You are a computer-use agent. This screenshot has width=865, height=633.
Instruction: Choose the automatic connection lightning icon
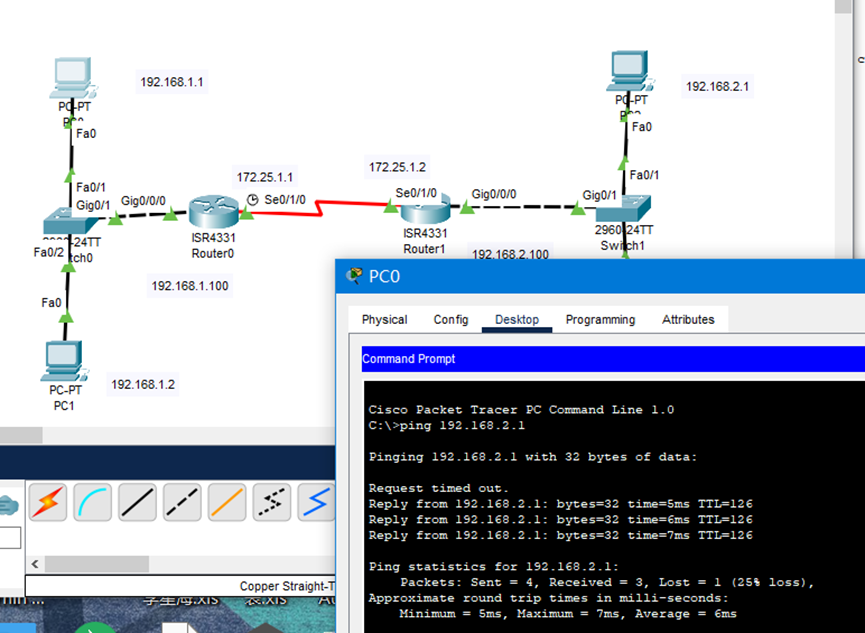[x=48, y=502]
